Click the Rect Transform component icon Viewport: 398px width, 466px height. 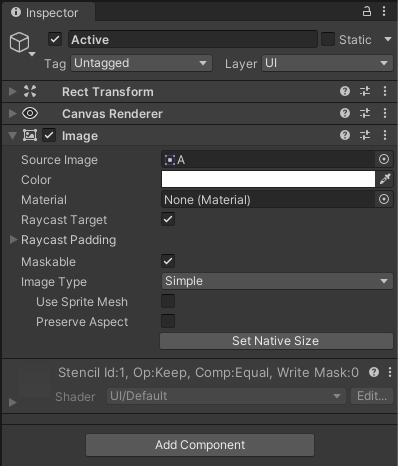coord(30,91)
